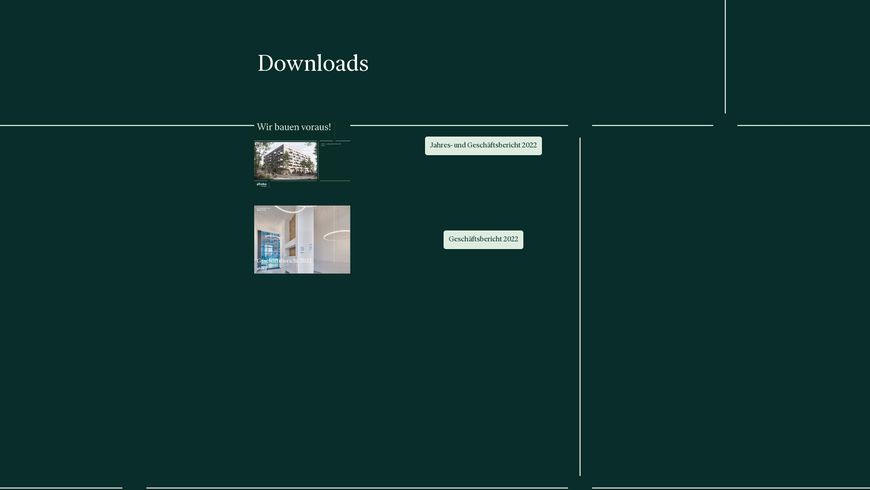
Task: Click the small logo beneath the building photo
Action: 262,184
